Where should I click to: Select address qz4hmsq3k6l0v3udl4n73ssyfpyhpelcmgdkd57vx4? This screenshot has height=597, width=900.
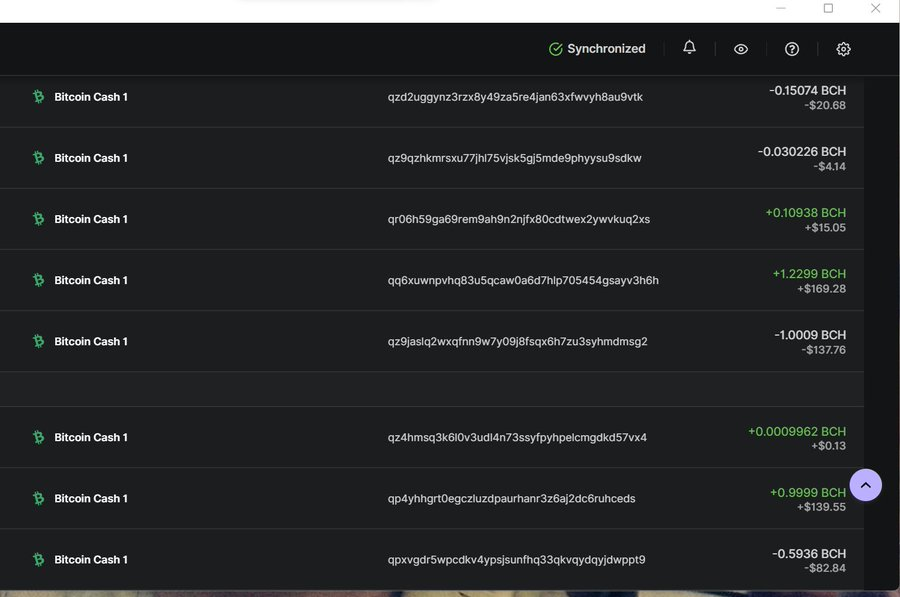pyautogui.click(x=517, y=437)
